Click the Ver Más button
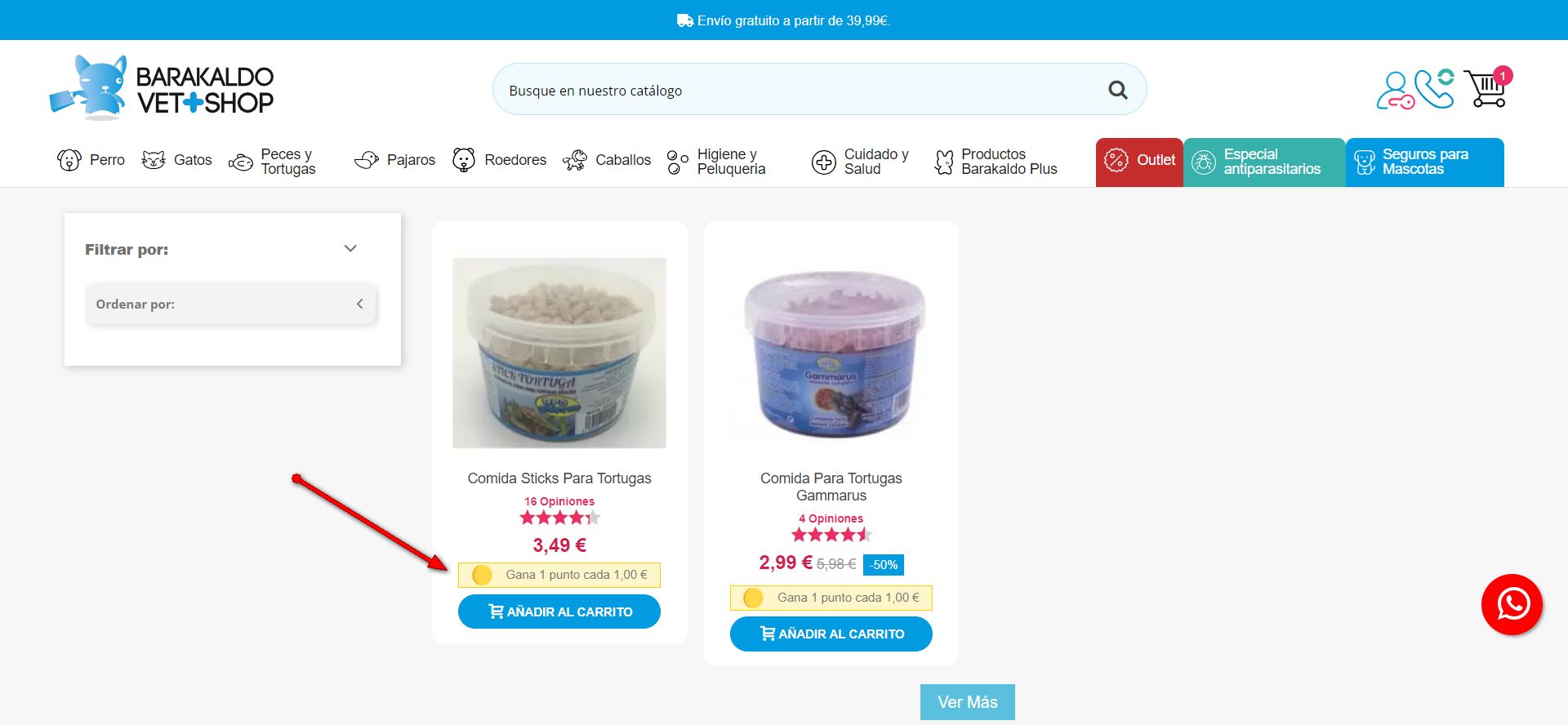 pos(967,702)
